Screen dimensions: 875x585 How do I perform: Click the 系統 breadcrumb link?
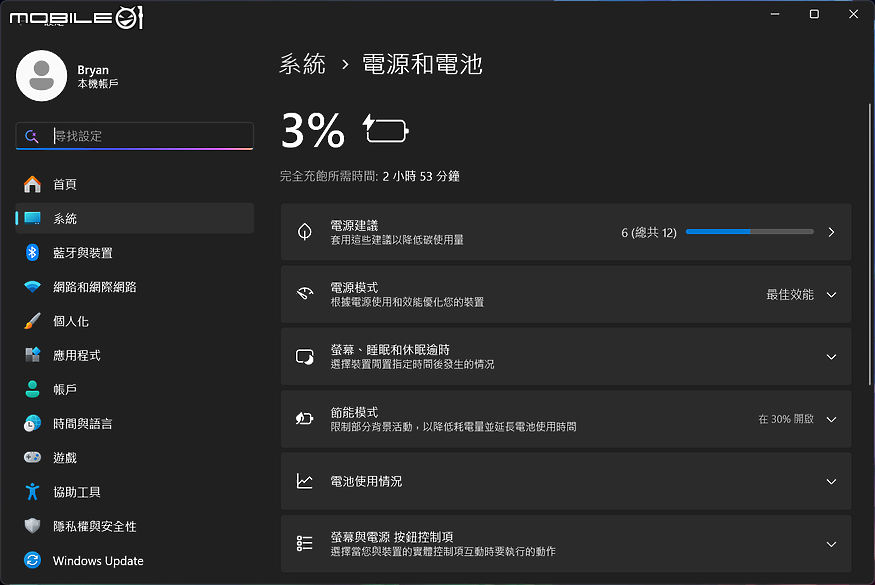(x=302, y=64)
